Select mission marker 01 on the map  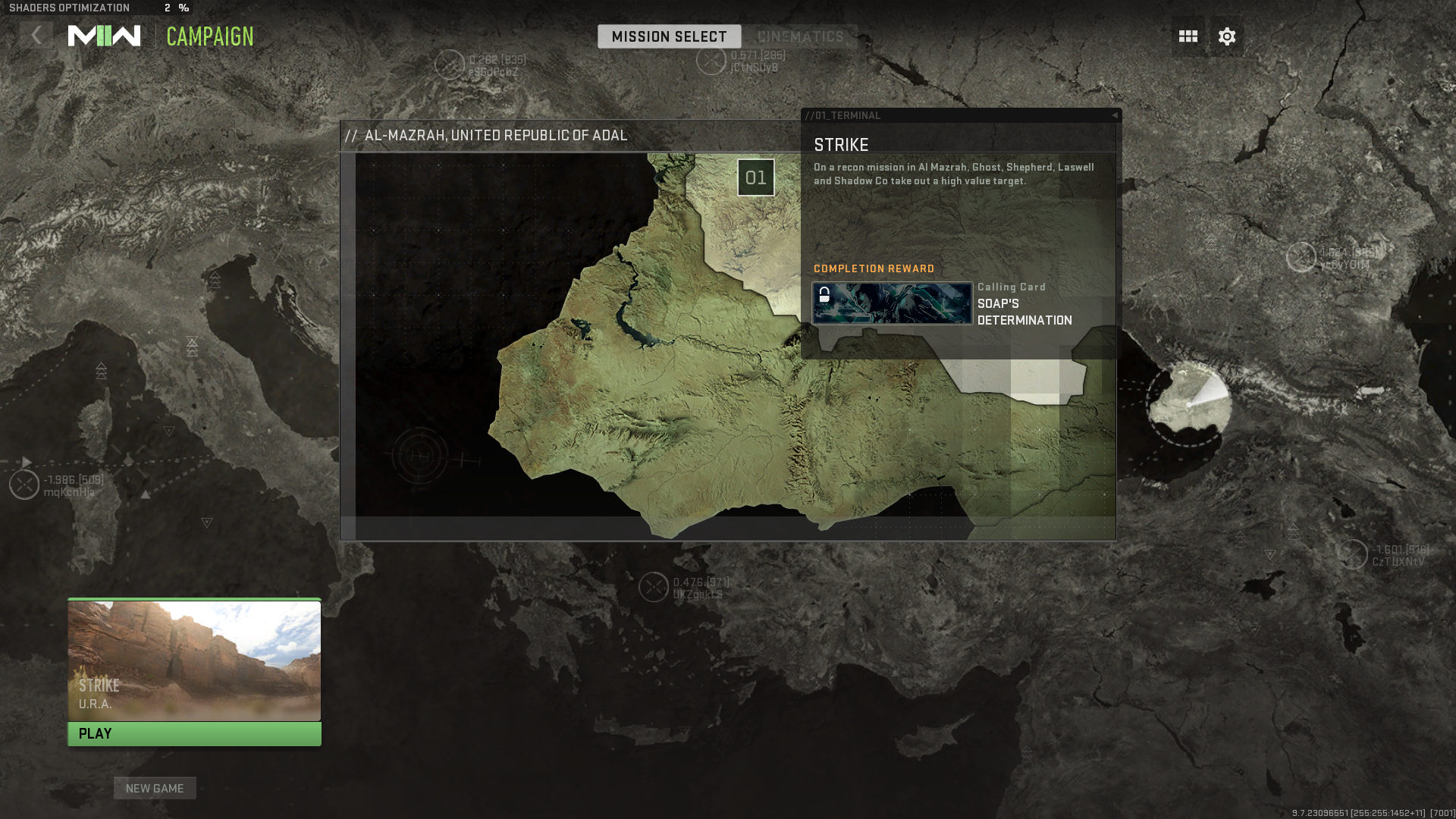point(756,177)
